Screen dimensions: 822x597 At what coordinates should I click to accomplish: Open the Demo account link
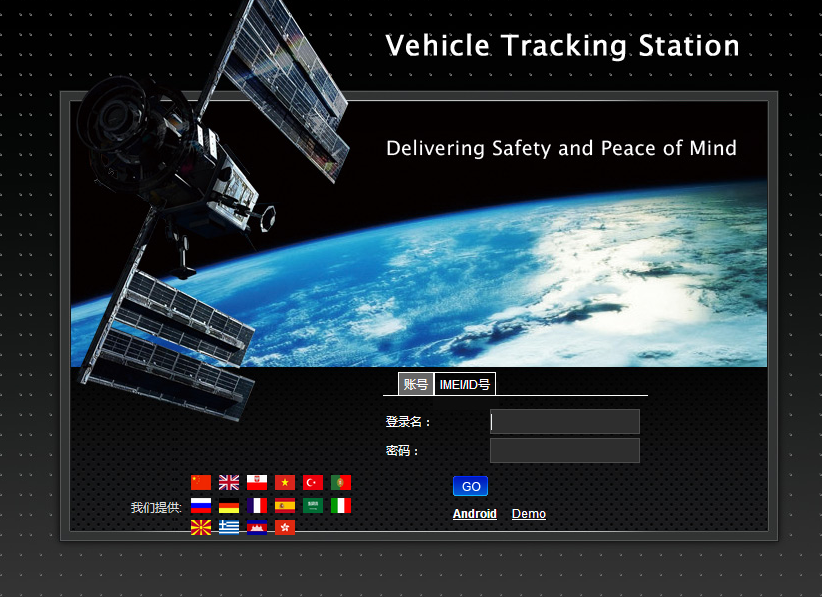coord(528,514)
